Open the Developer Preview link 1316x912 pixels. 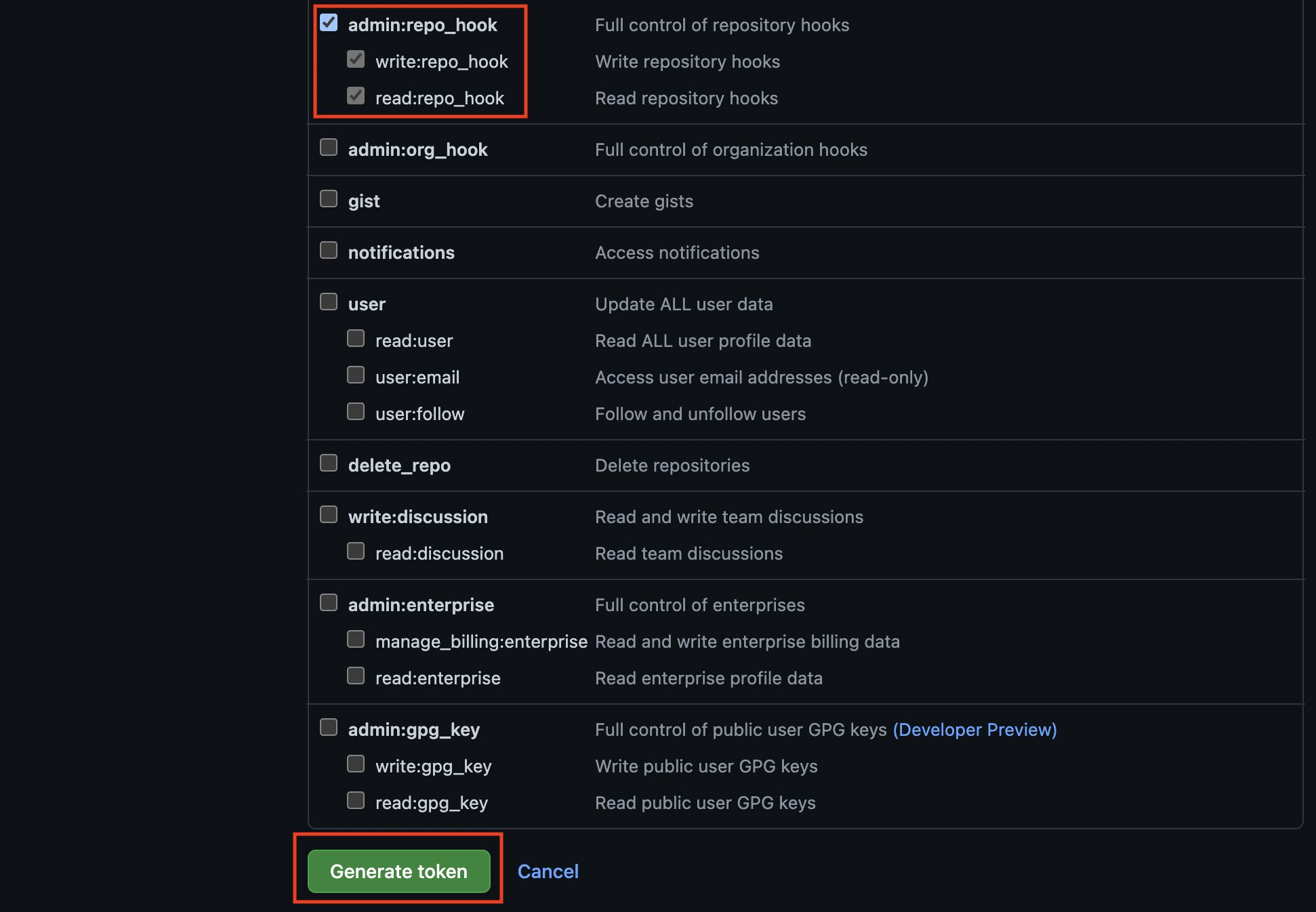pos(974,730)
